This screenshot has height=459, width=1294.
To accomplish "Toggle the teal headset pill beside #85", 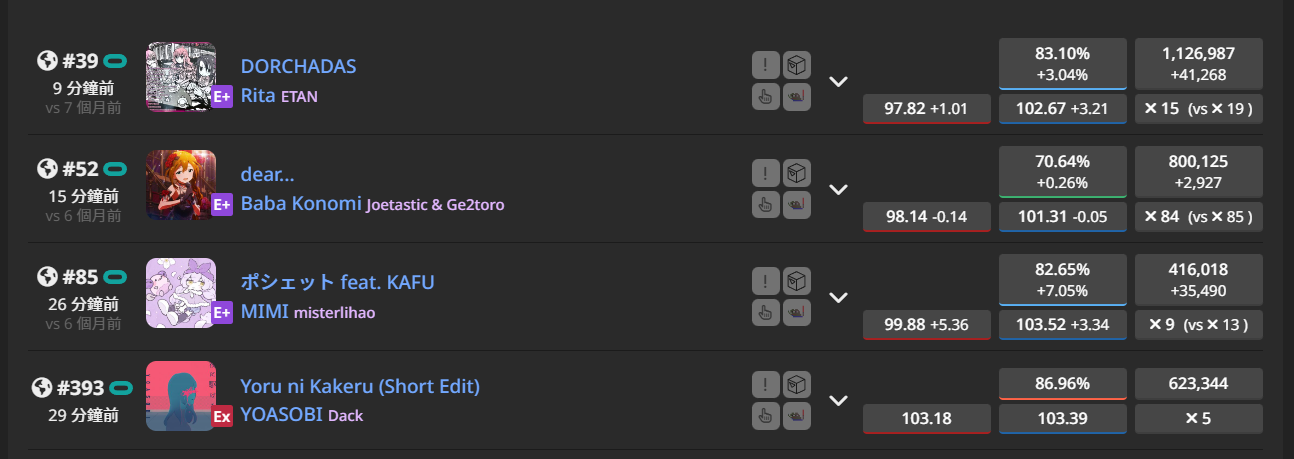I will (x=116, y=277).
